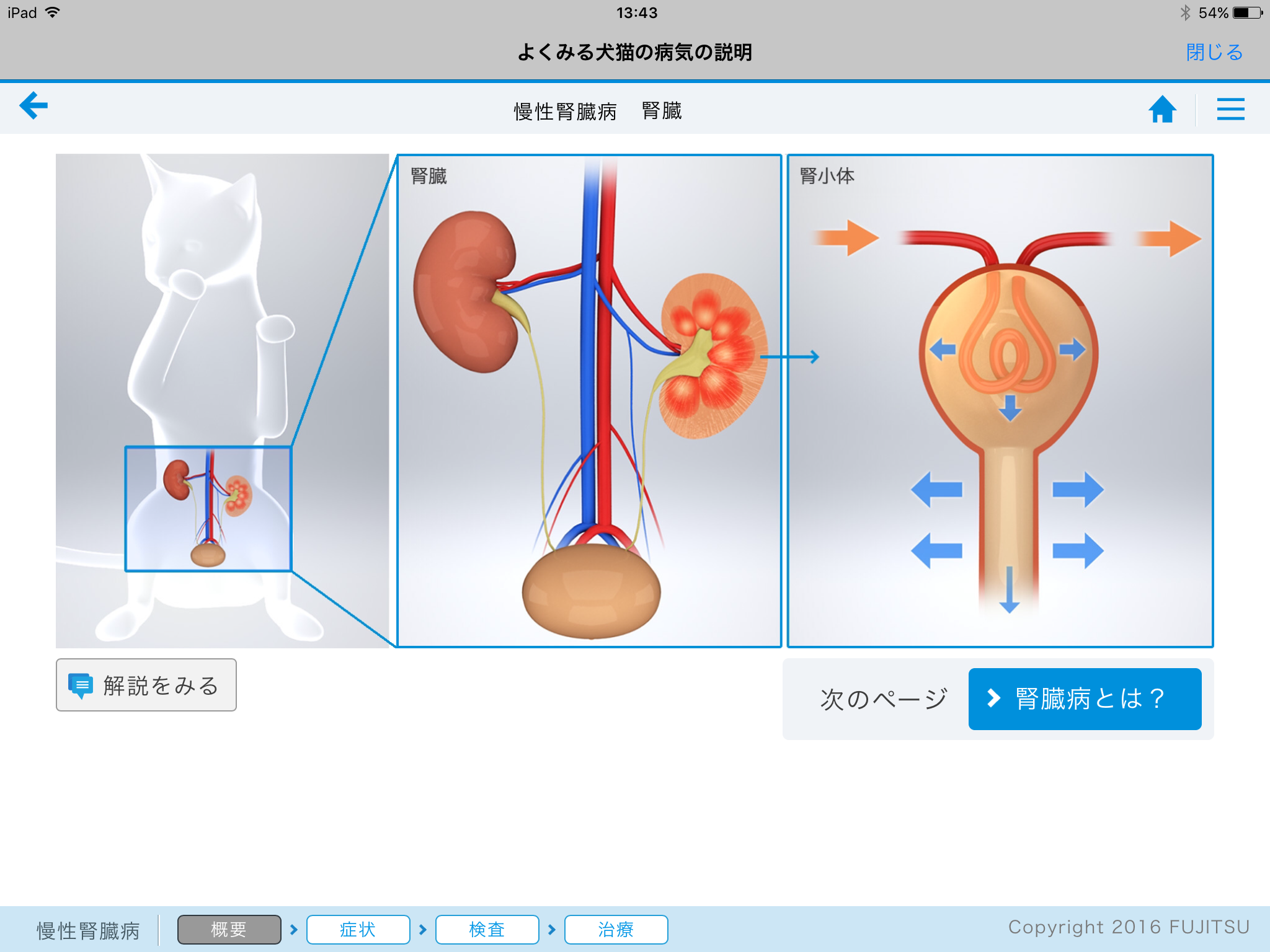The image size is (1270, 952).
Task: Click the 次のページ label
Action: 884,699
